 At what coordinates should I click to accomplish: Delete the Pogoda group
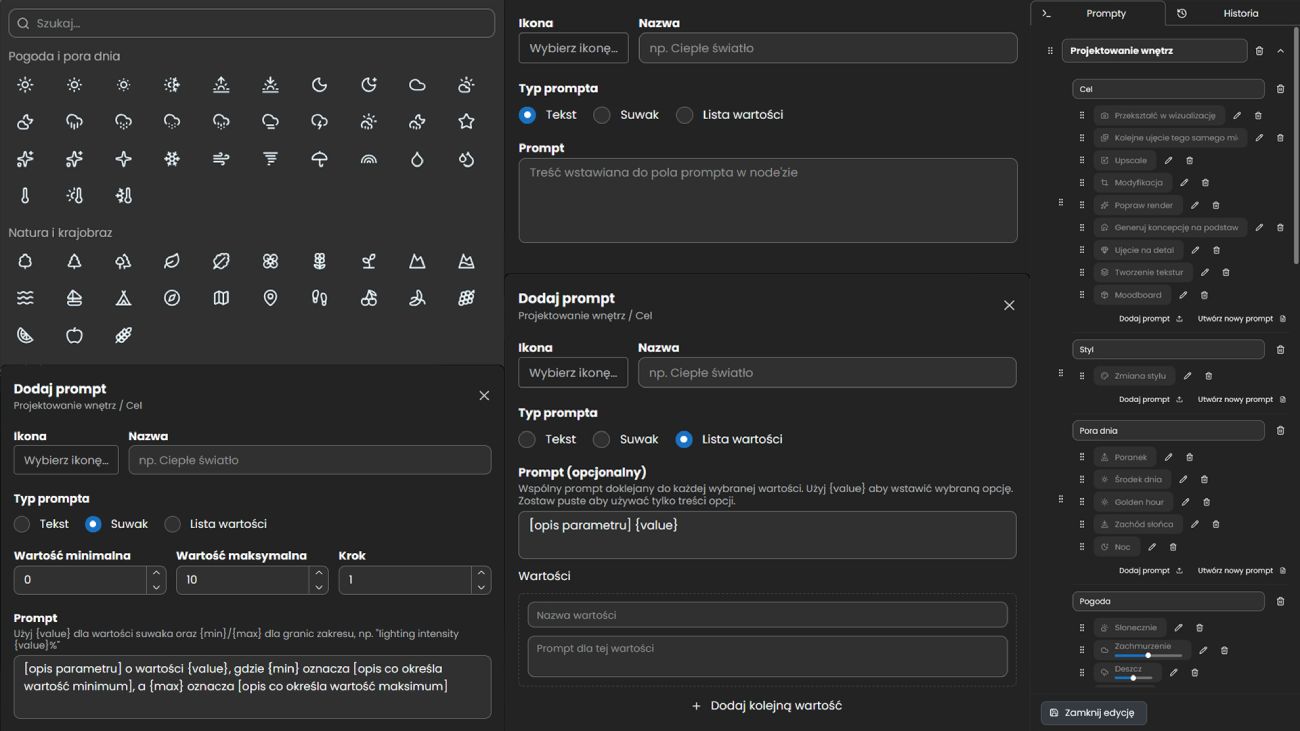pyautogui.click(x=1280, y=602)
